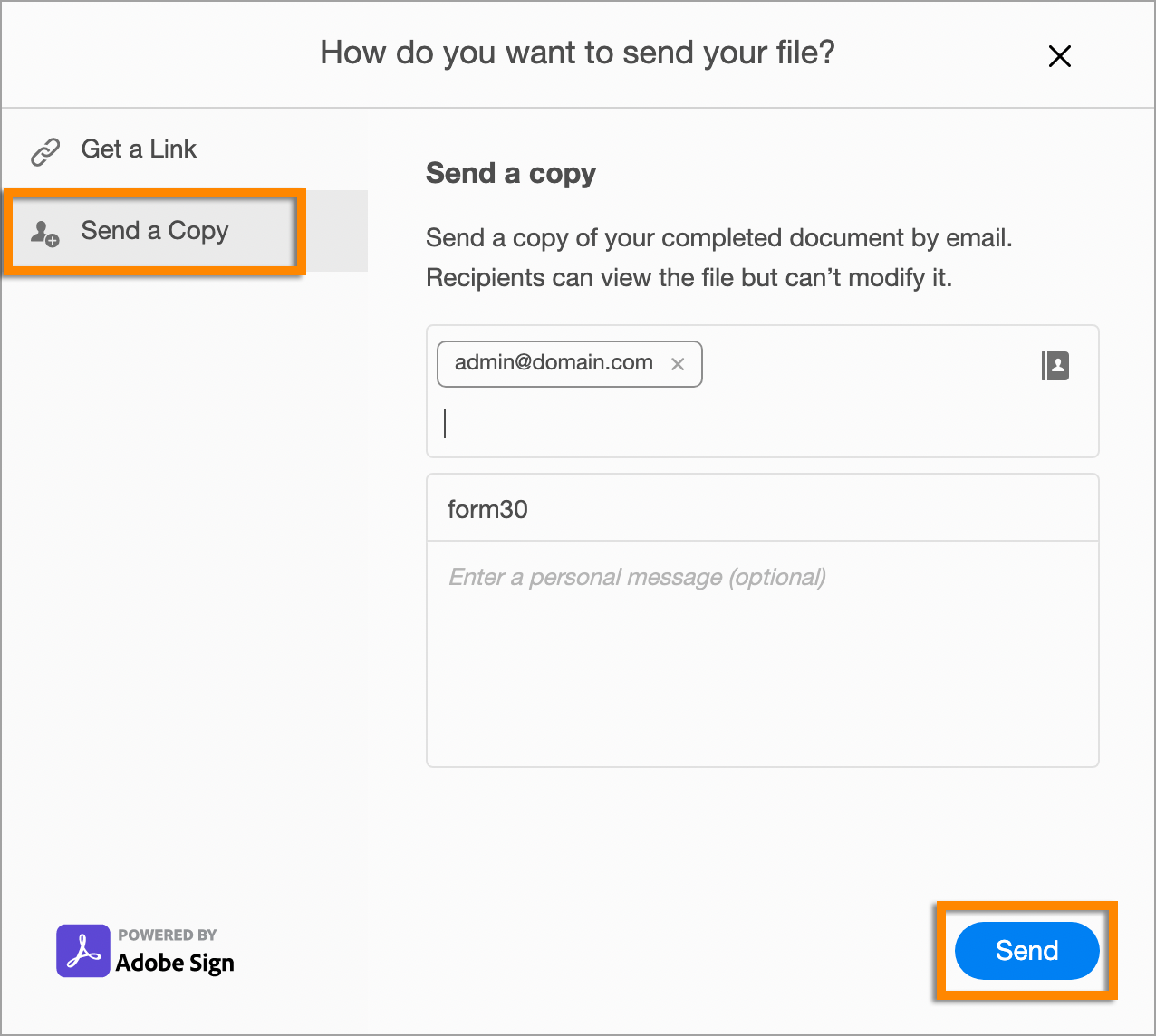Screen dimensions: 1156x1036
Task: Click the chain link icon beside Get a Link
Action: coord(43,150)
